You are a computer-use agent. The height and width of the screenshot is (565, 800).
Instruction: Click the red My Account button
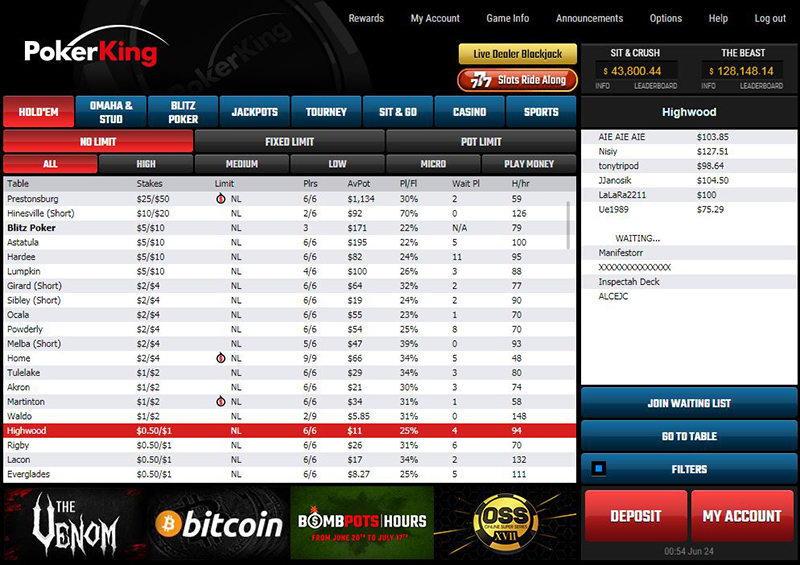(742, 516)
